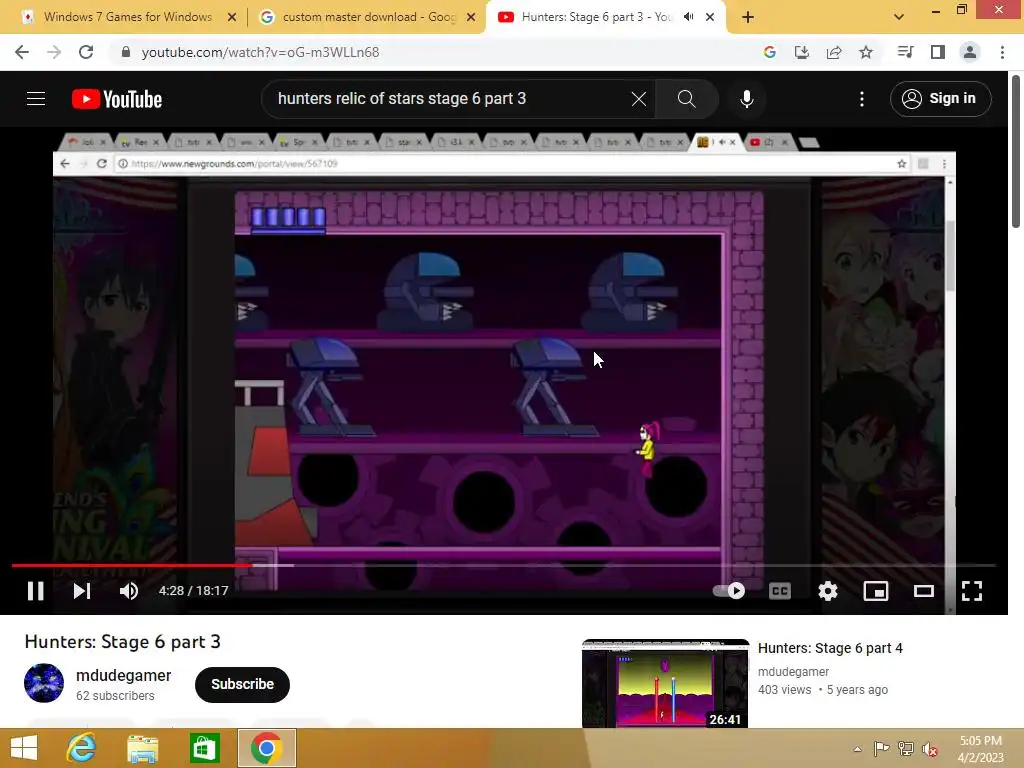This screenshot has height=768, width=1024.
Task: Open a new browser tab
Action: pos(748,17)
